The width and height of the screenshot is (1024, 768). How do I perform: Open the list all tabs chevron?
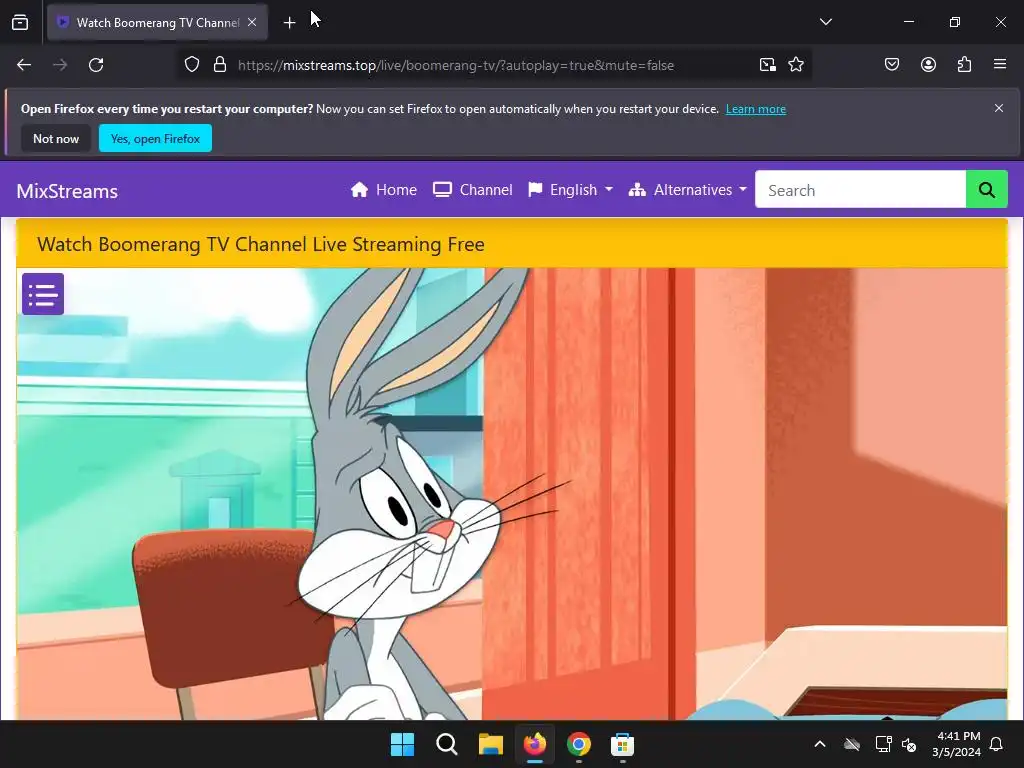click(825, 22)
